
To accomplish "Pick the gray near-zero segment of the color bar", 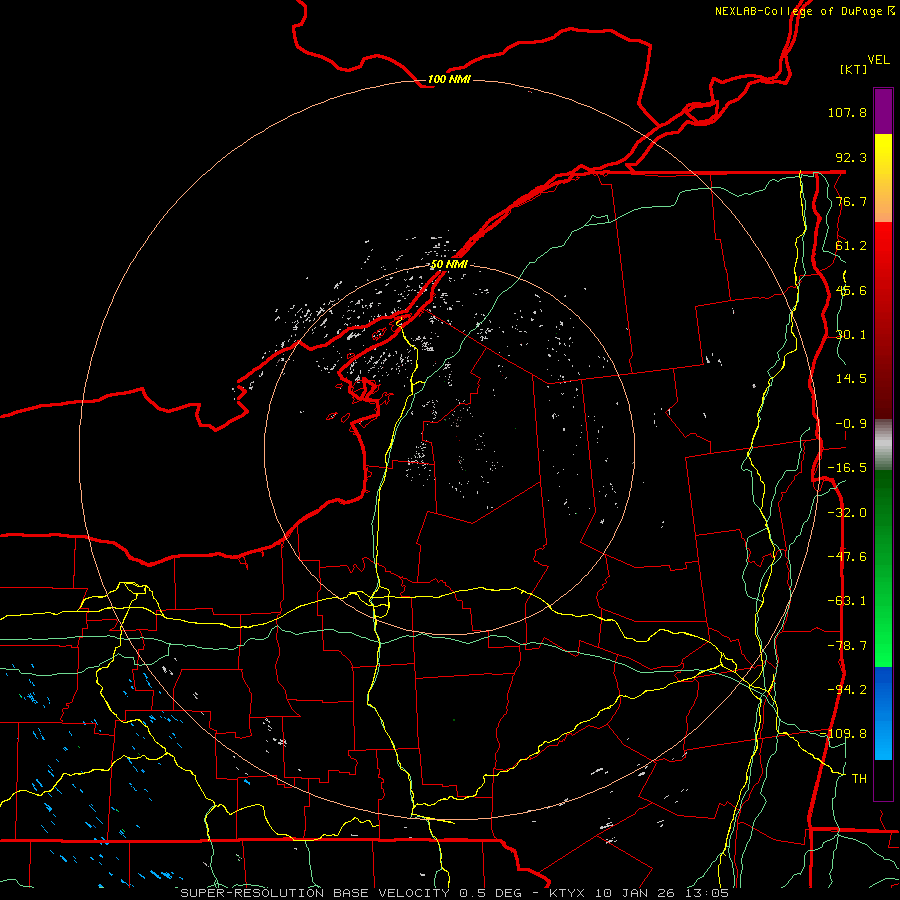I will pyautogui.click(x=883, y=444).
